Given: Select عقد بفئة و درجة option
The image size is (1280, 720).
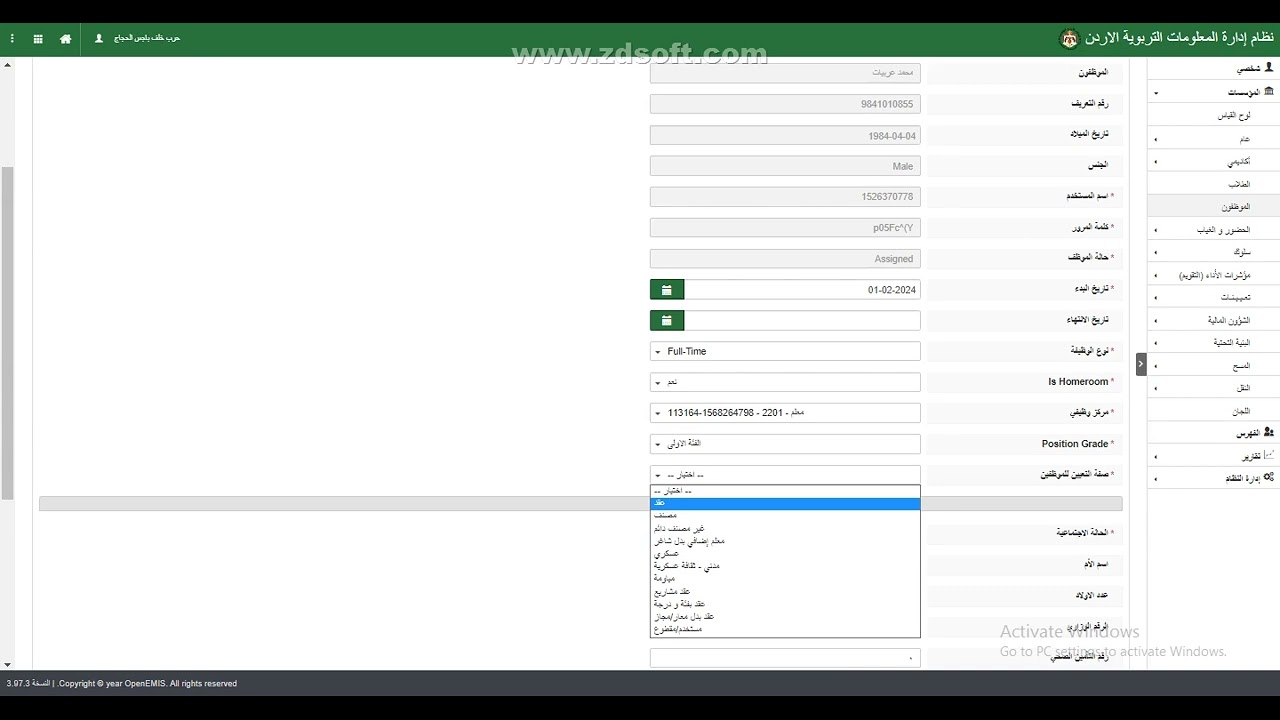Looking at the screenshot, I should click(785, 604).
